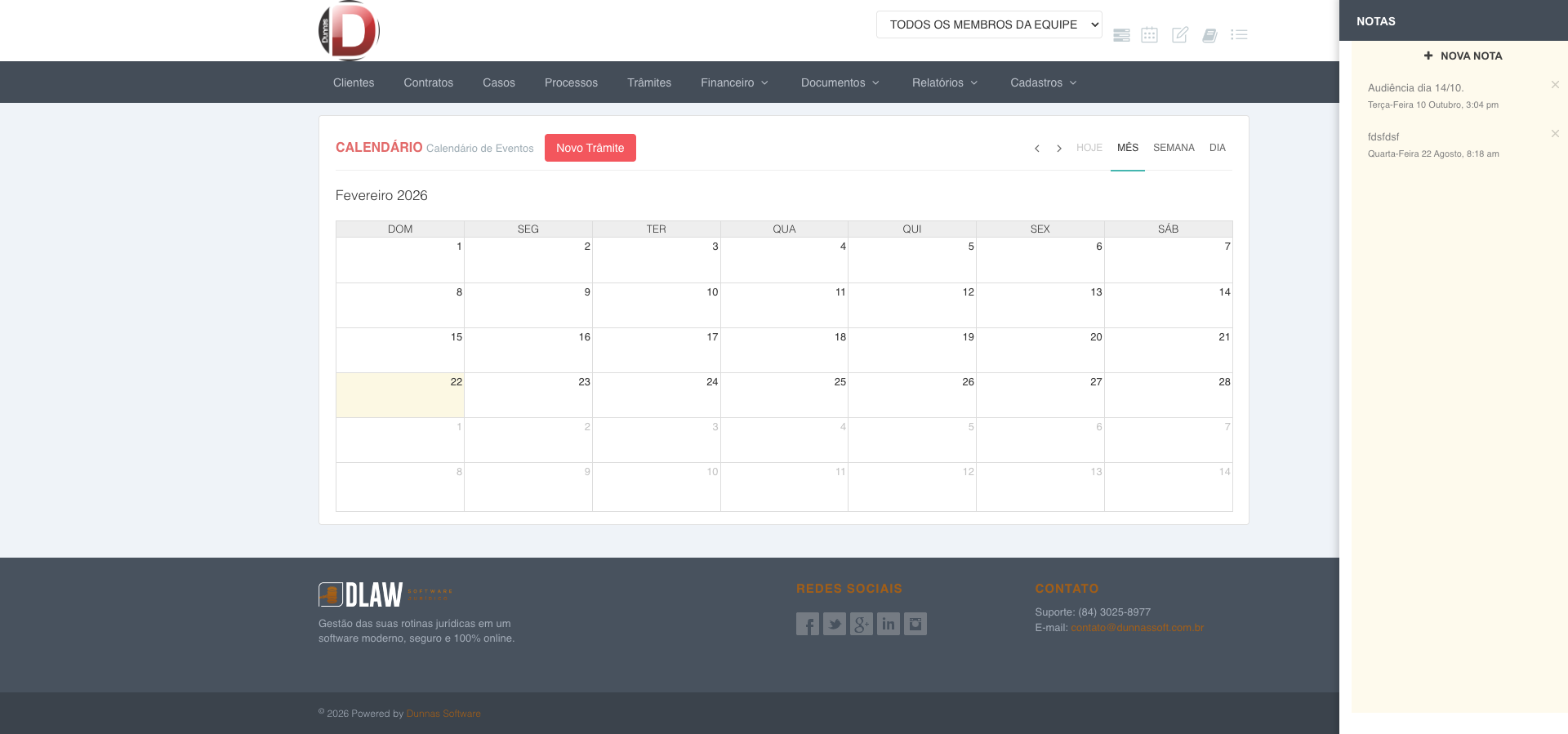Click the CALENDÁRIO heading
Image resolution: width=1568 pixels, height=734 pixels.
379,147
